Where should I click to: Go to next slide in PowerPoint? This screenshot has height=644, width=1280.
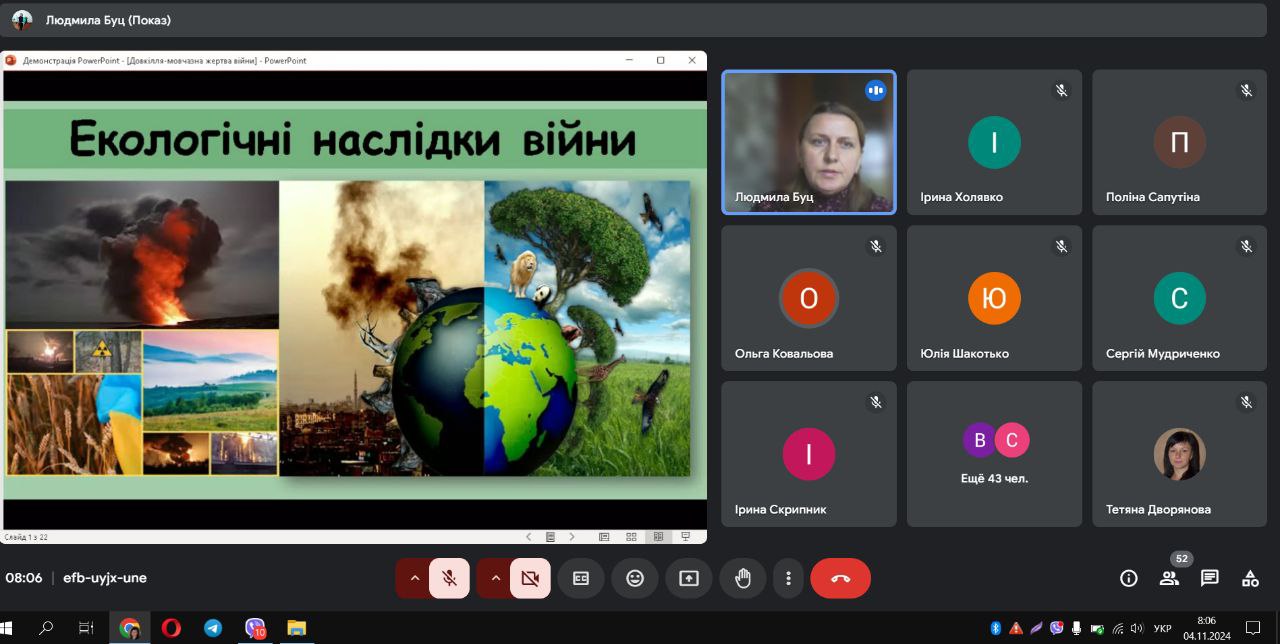tap(572, 537)
